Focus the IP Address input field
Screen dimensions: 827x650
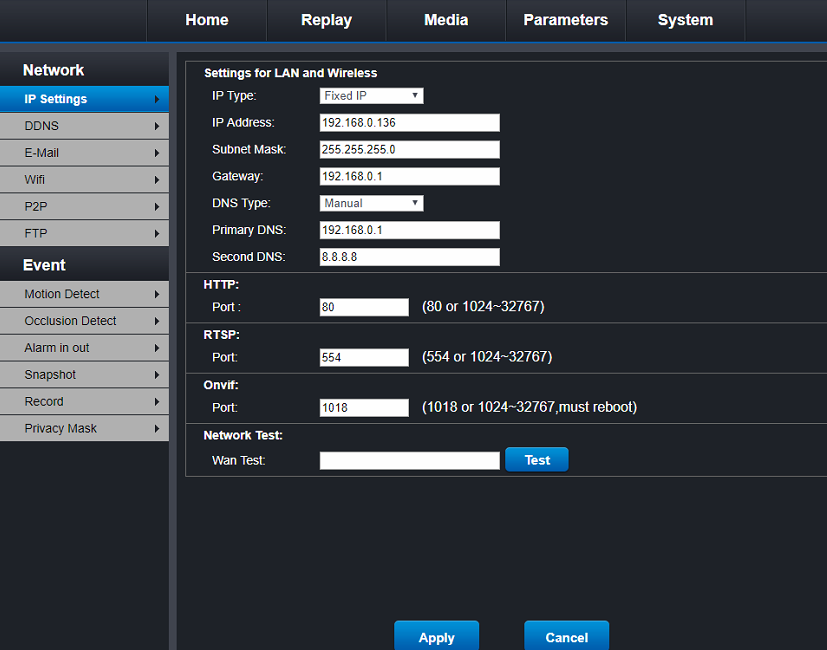[409, 123]
